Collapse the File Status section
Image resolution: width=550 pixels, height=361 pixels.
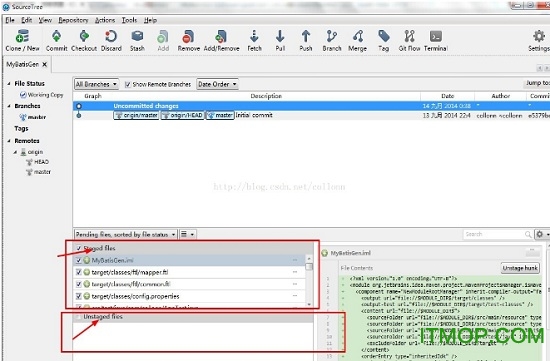pos(9,83)
